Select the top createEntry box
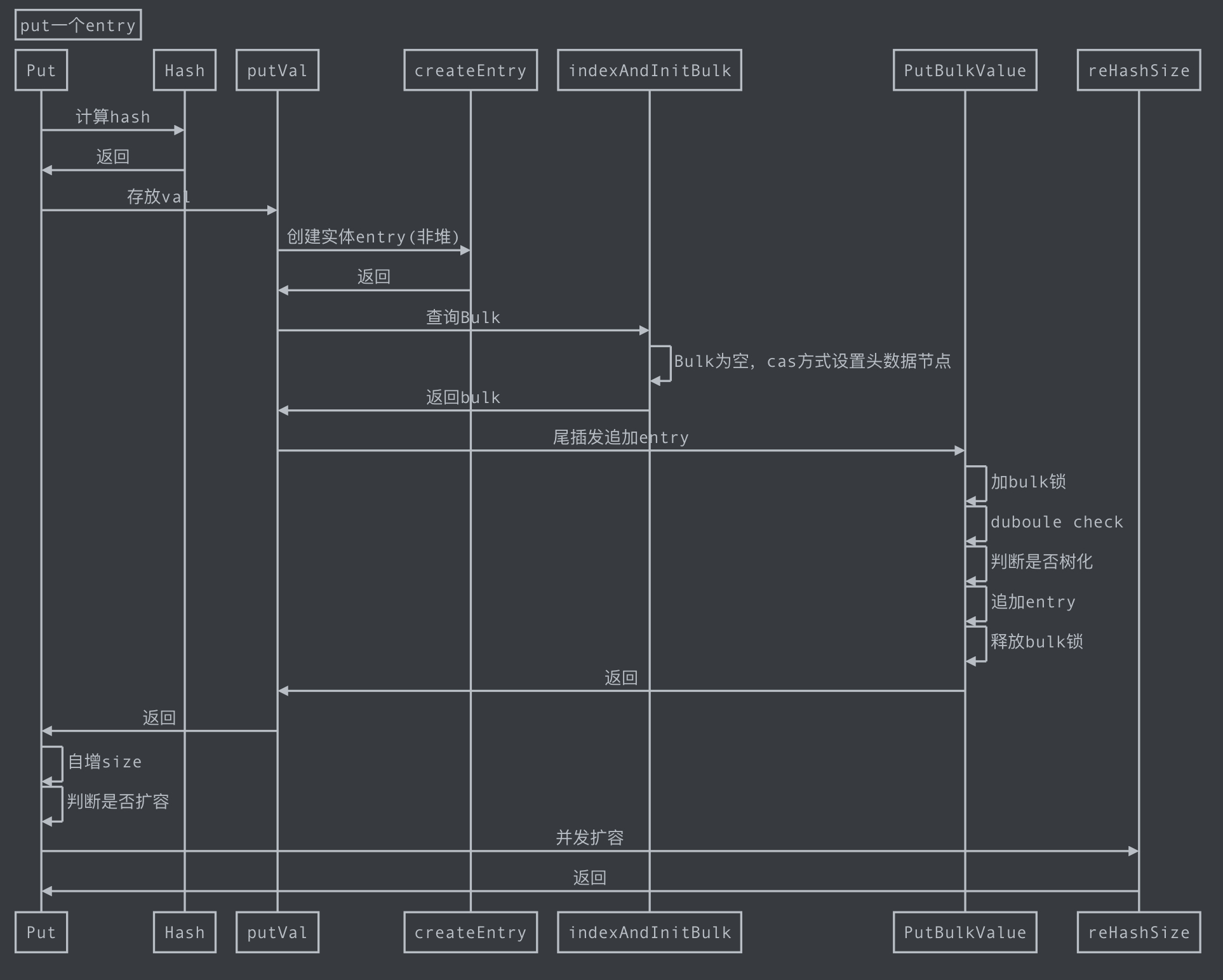The width and height of the screenshot is (1223, 980). point(471,70)
